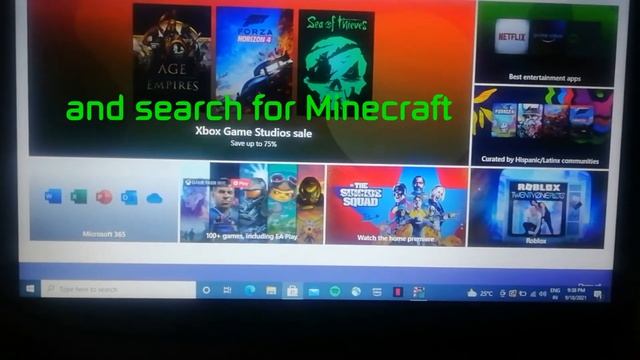The width and height of the screenshot is (640, 360).
Task: Open the taskbar clock and date
Action: 576,294
